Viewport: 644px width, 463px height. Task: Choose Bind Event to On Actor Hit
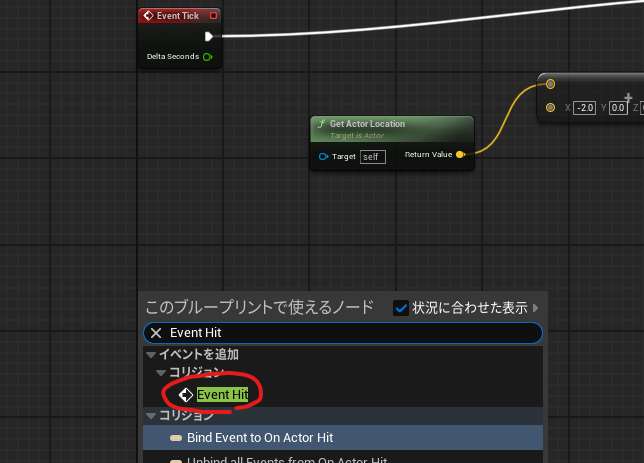(x=260, y=438)
